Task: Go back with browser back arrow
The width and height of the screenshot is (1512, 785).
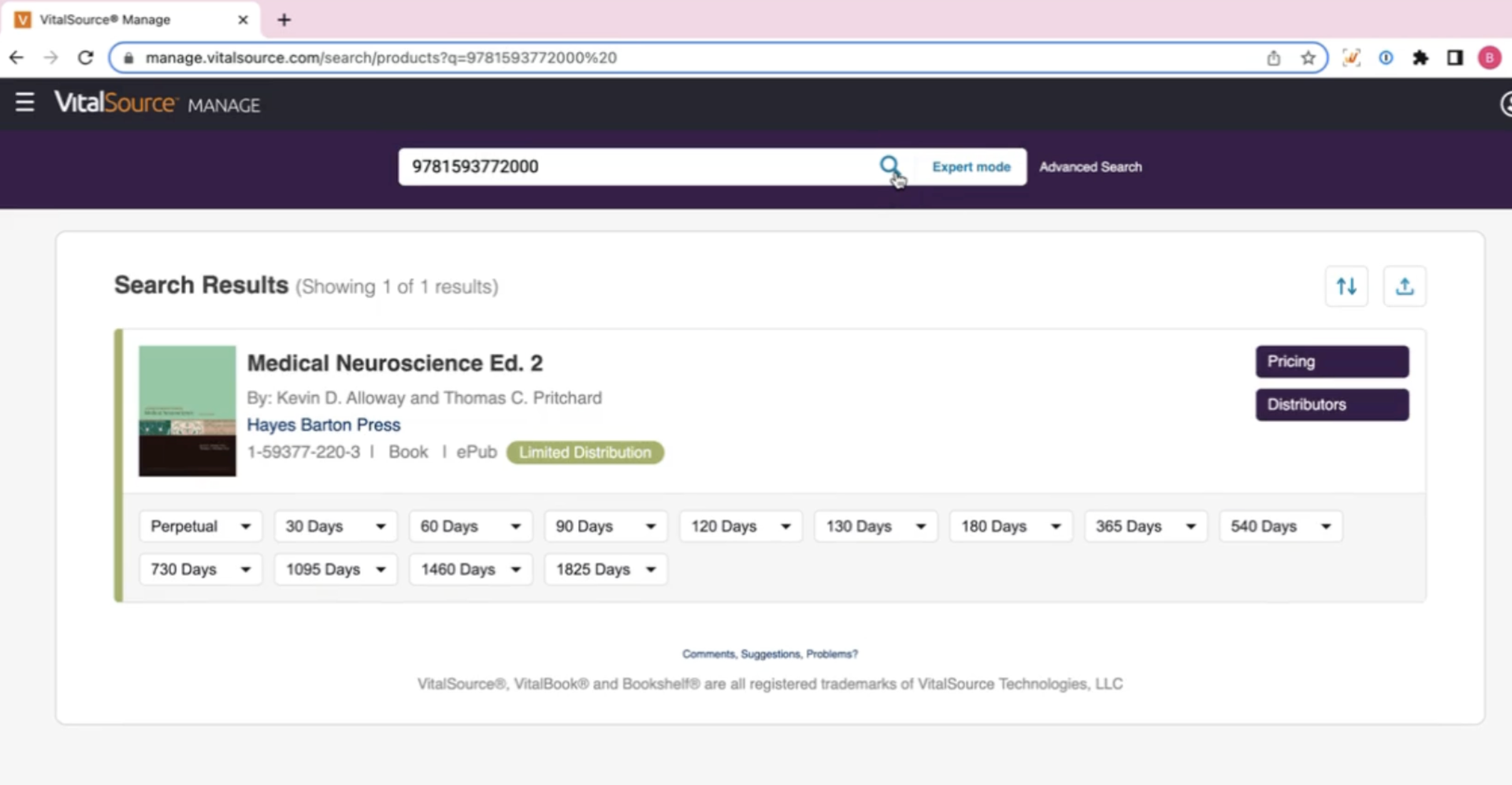Action: (16, 58)
